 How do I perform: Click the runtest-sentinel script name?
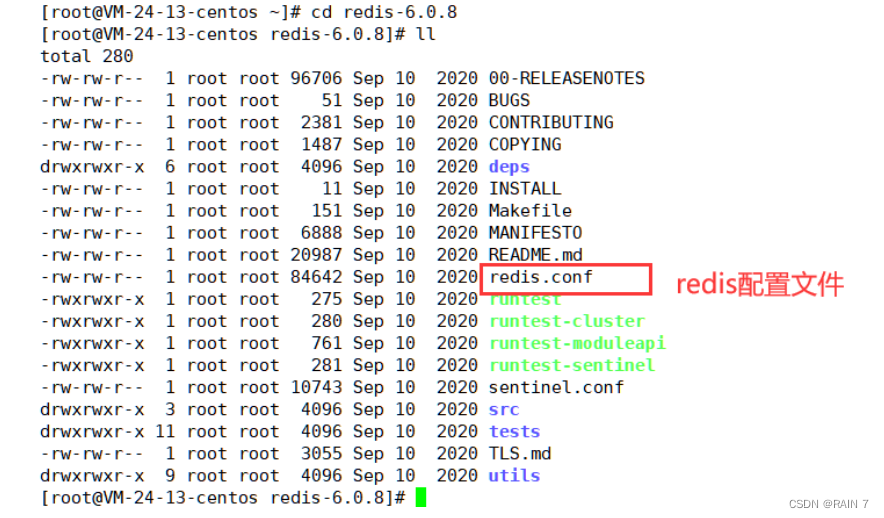click(x=572, y=365)
